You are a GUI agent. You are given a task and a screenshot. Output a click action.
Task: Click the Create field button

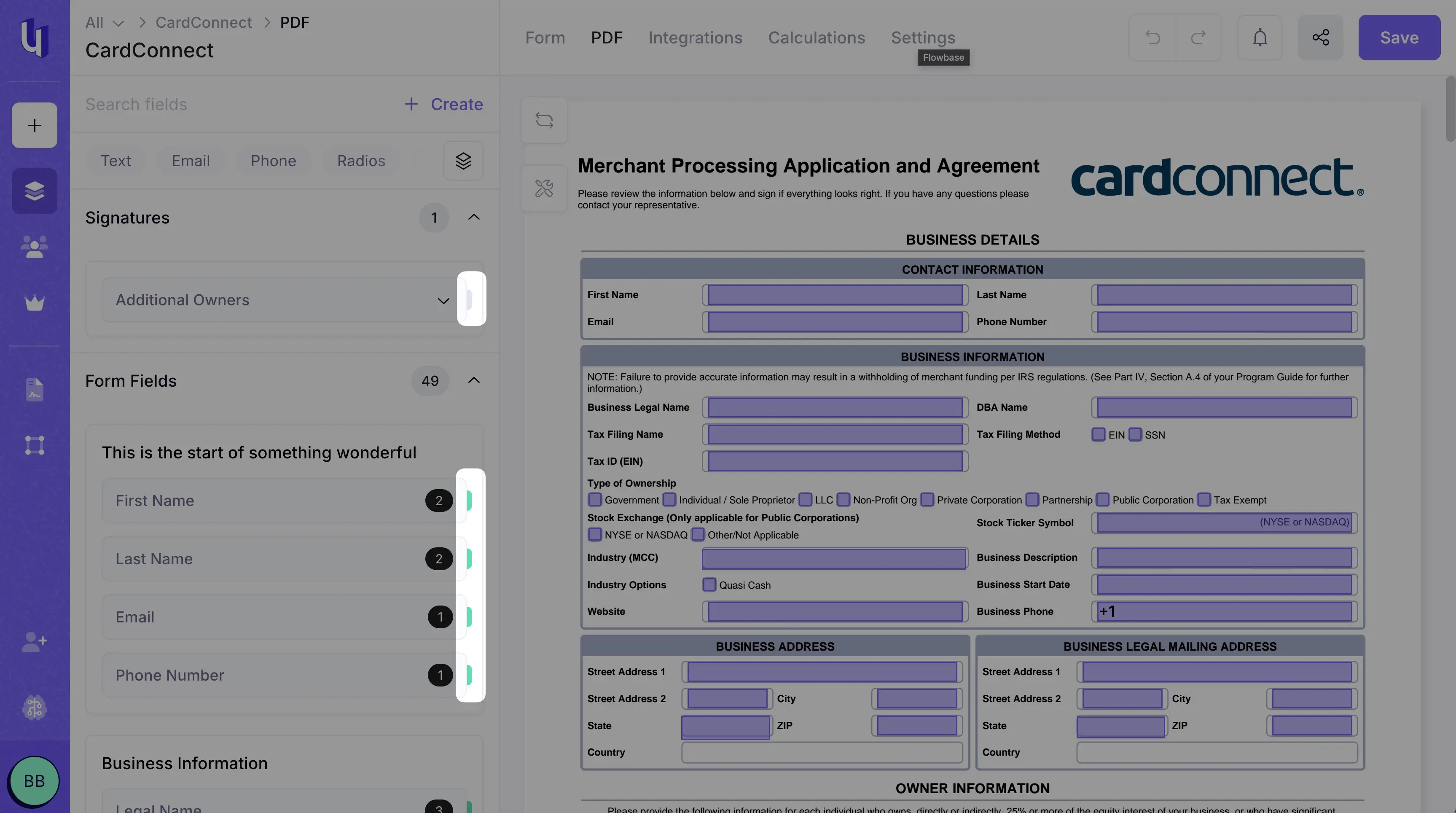(444, 104)
